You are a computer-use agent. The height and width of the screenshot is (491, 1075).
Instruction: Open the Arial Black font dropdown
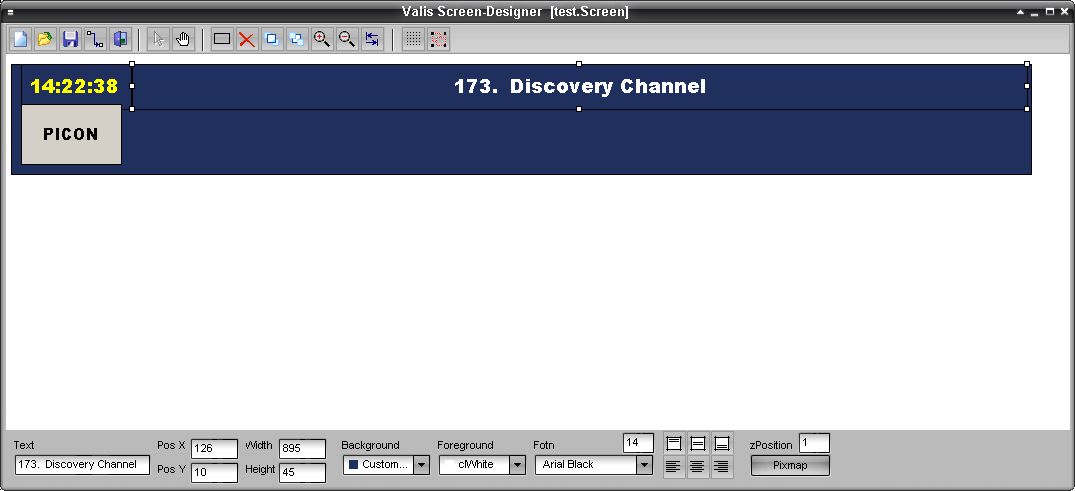(x=644, y=465)
